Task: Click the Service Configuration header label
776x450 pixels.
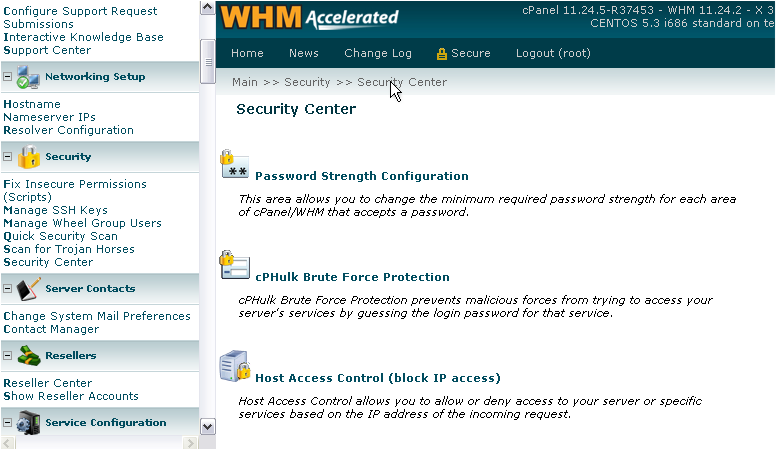Action: (106, 423)
